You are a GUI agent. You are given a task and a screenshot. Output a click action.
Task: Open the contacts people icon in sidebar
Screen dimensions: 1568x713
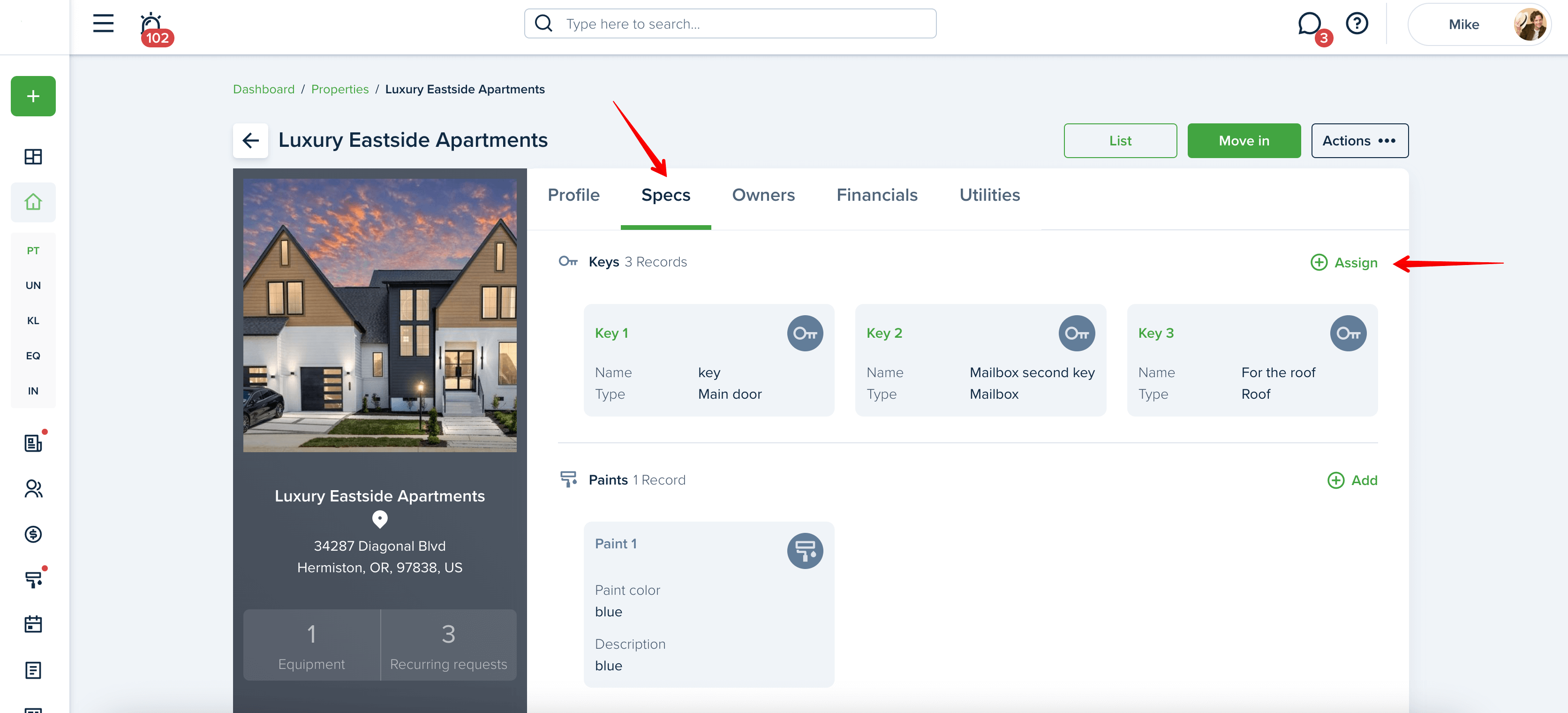[33, 489]
